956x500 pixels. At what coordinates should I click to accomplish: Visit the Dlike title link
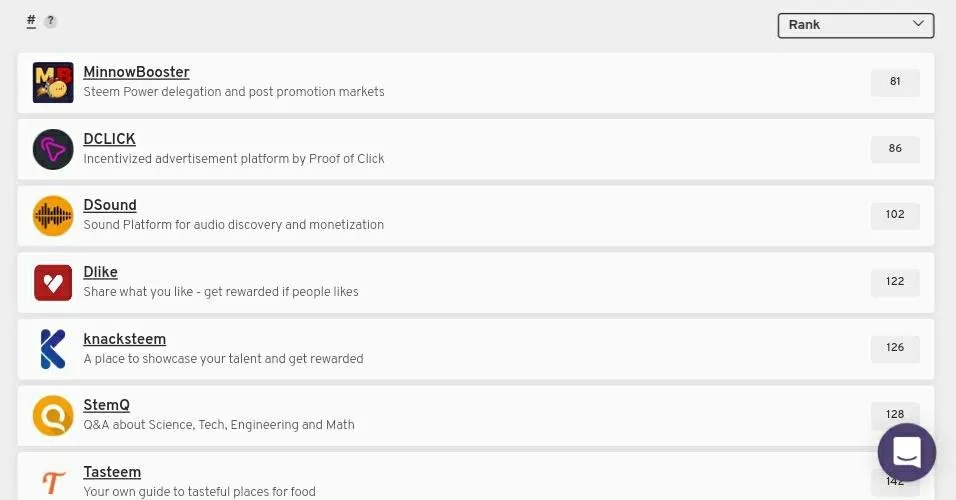point(101,272)
